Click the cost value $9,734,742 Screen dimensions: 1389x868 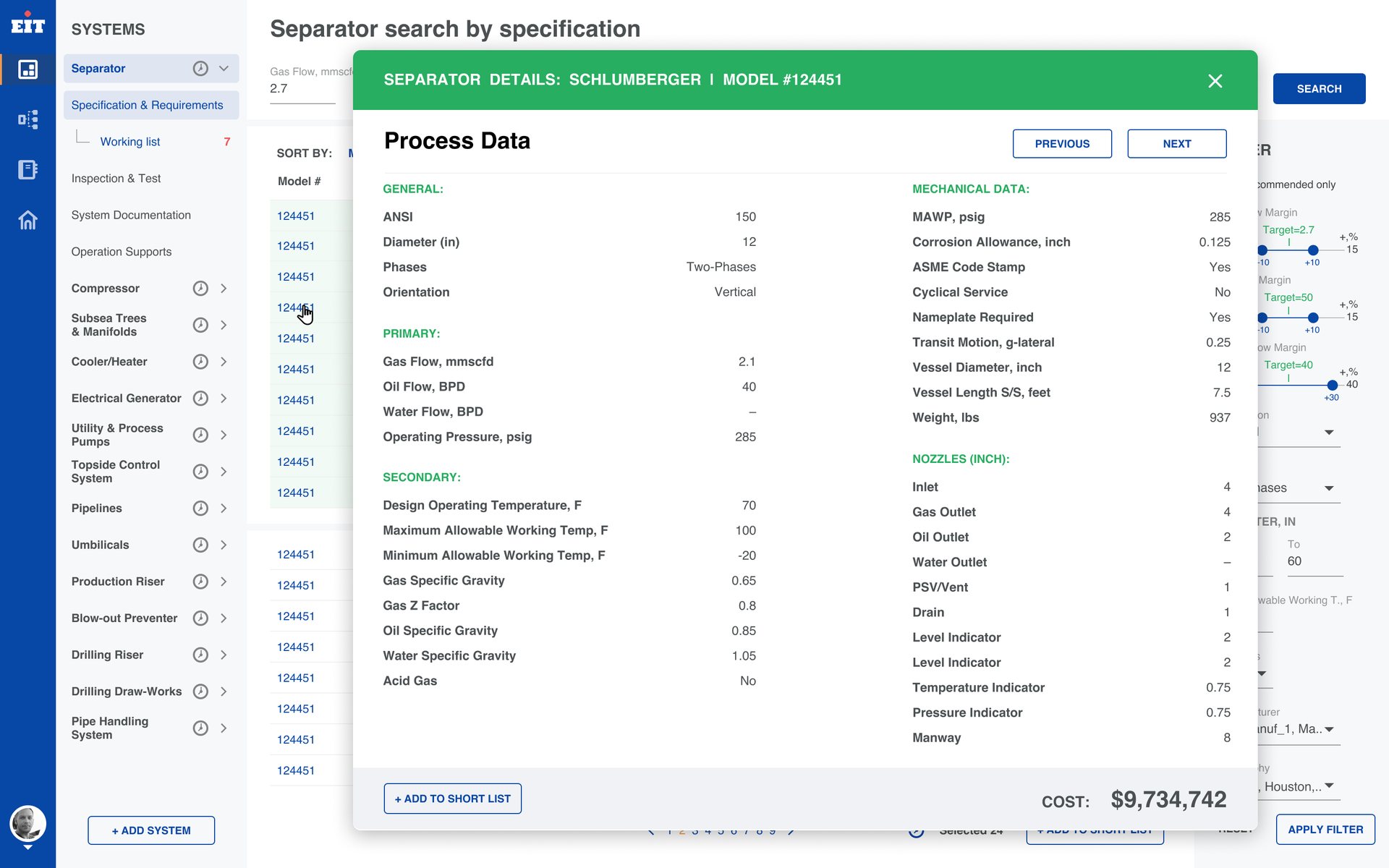click(1168, 799)
